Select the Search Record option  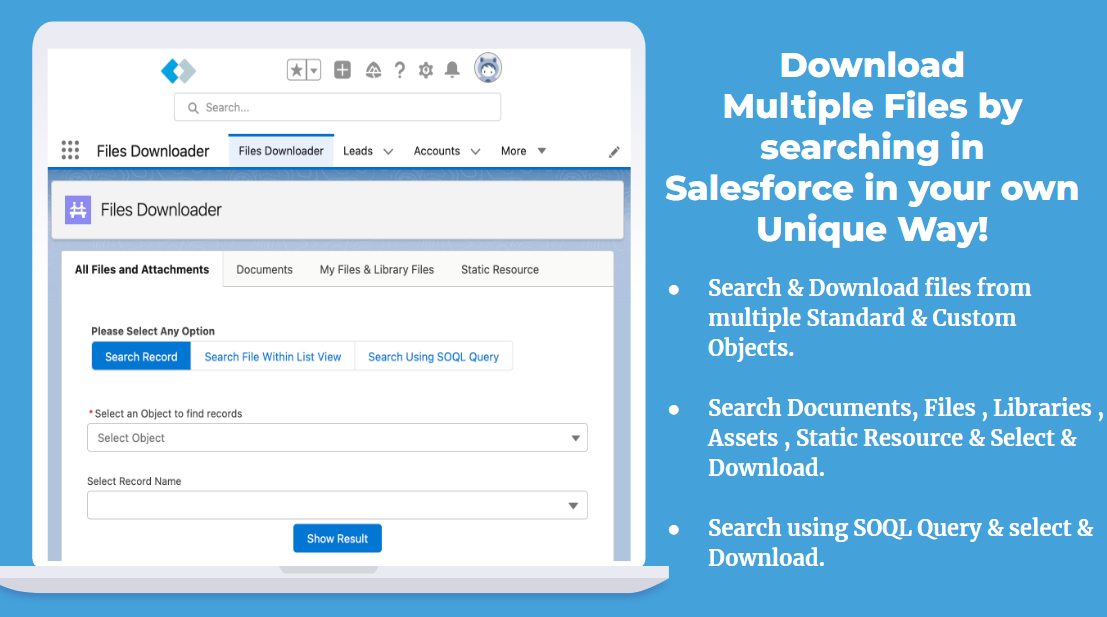(141, 356)
